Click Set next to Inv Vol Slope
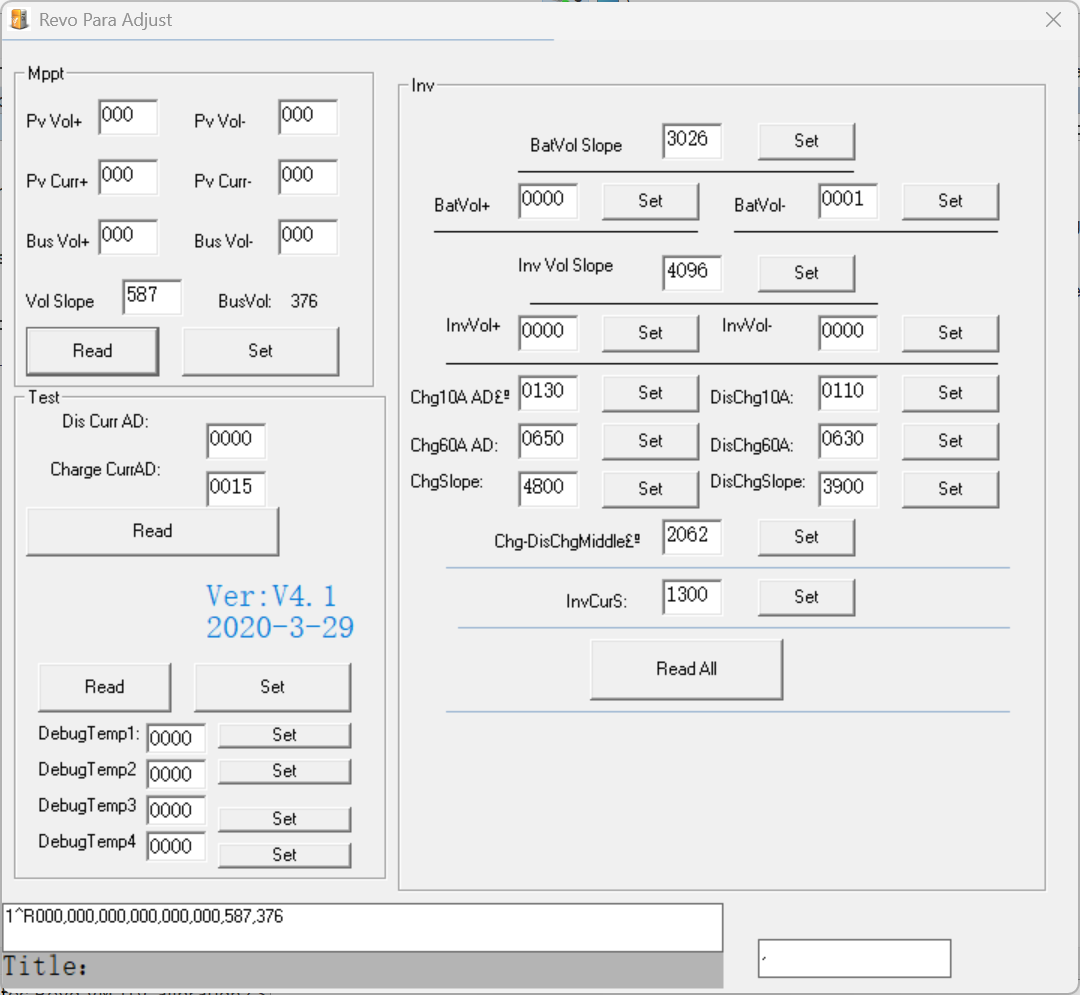Screen dimensions: 1080x995 click(x=806, y=273)
